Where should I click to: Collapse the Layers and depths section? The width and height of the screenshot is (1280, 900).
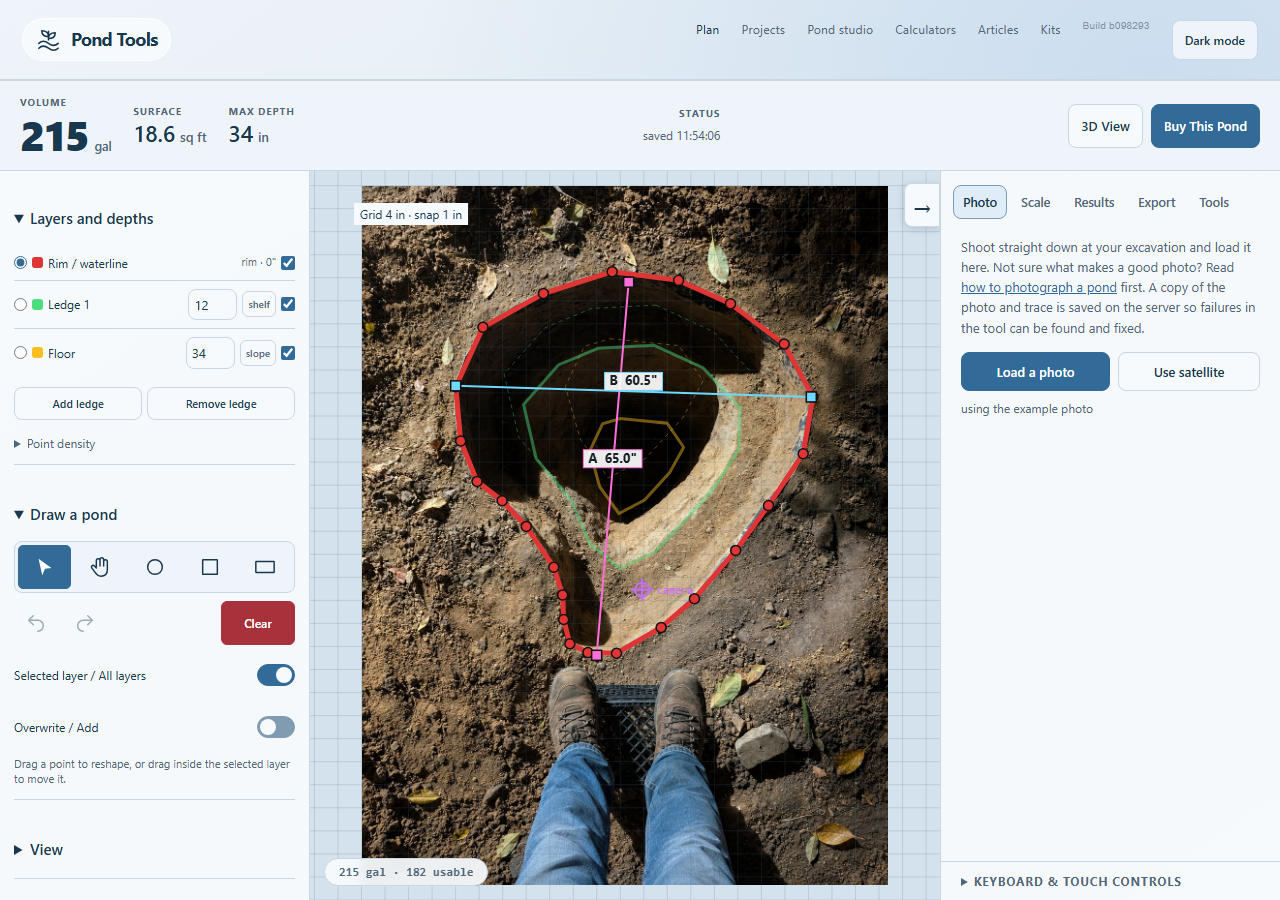pos(84,219)
